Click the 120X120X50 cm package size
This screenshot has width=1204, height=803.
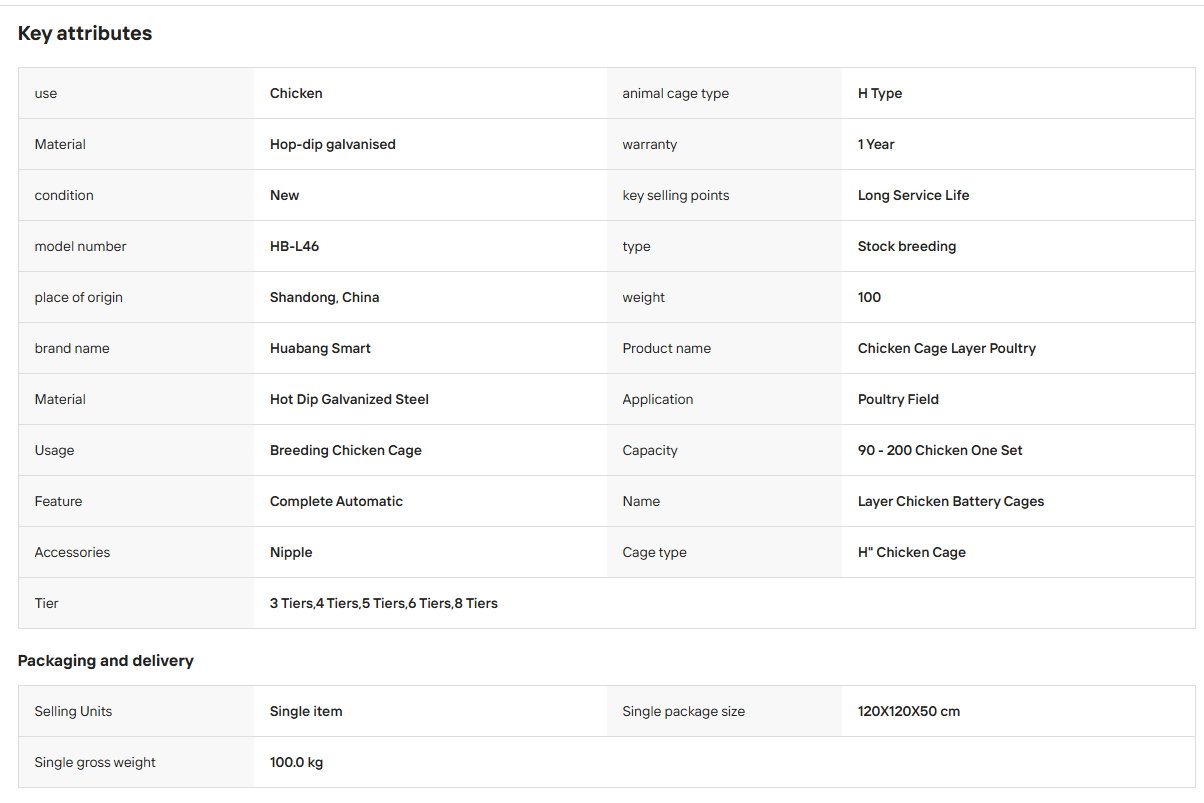(x=909, y=711)
